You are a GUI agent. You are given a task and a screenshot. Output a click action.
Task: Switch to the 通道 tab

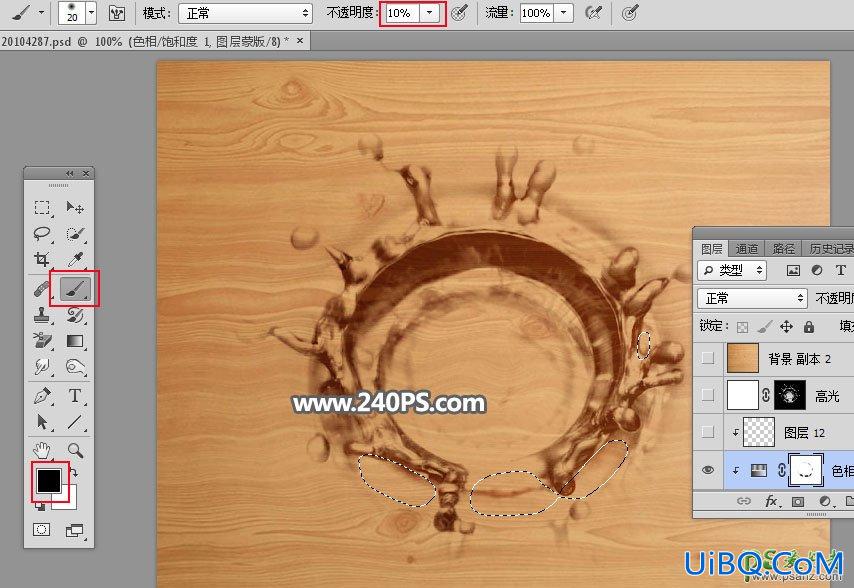click(746, 249)
